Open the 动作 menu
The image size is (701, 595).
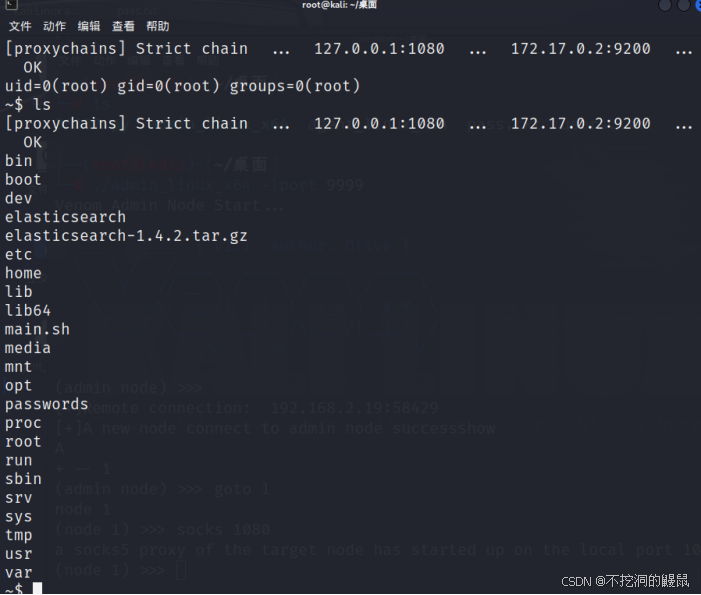coord(55,26)
